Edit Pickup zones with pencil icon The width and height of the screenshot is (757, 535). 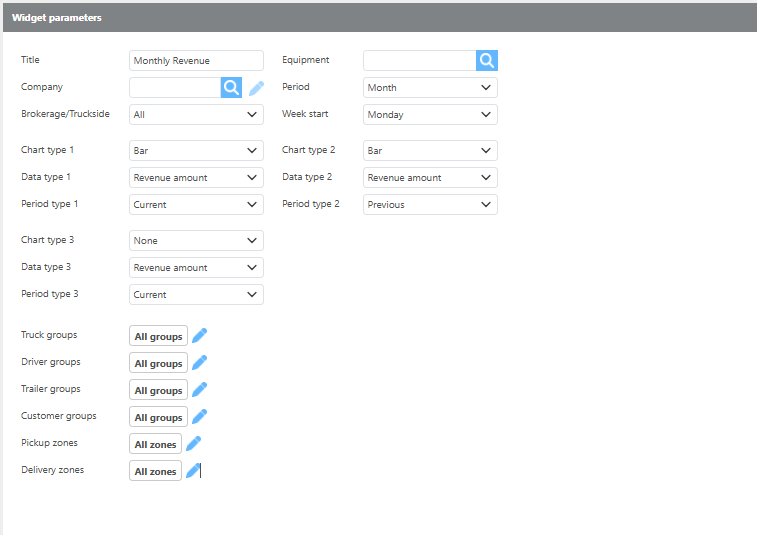pyautogui.click(x=194, y=444)
